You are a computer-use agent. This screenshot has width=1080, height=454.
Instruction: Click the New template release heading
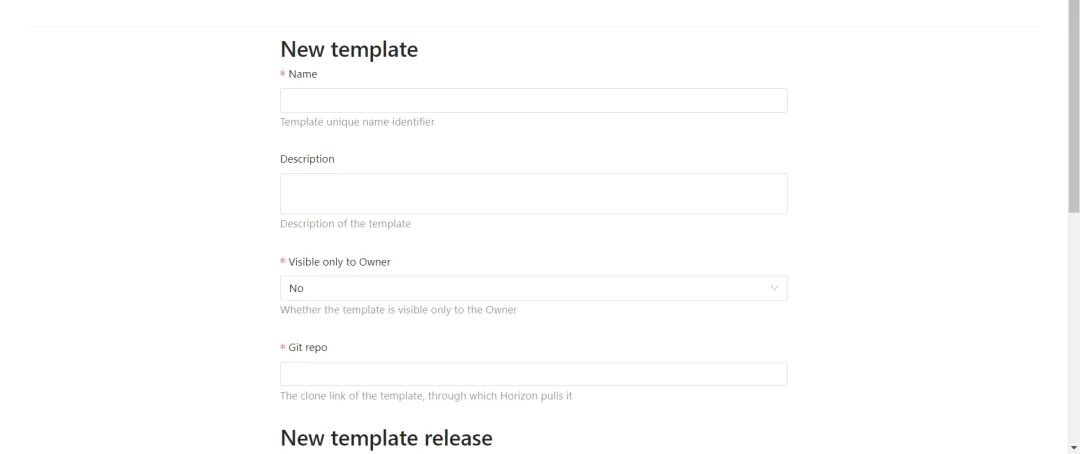click(x=386, y=438)
